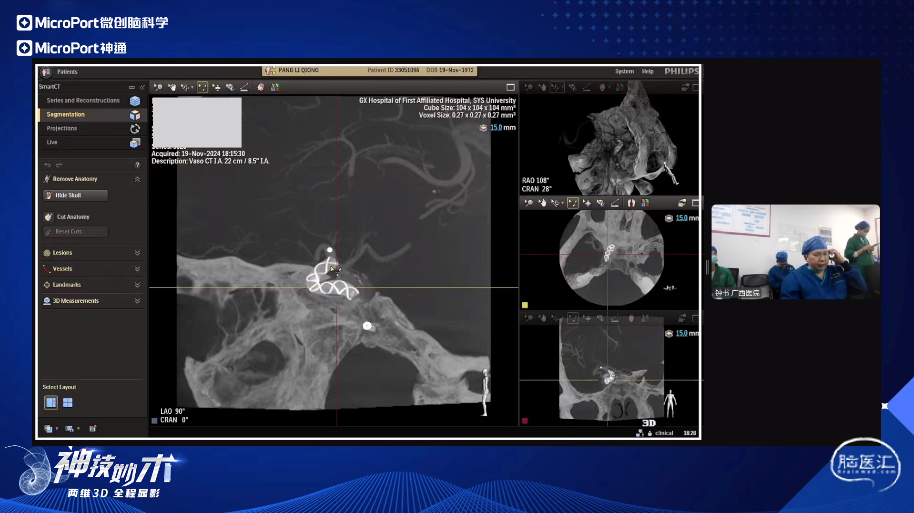
Task: Click the Series and Reconstructions stack icon
Action: (135, 101)
